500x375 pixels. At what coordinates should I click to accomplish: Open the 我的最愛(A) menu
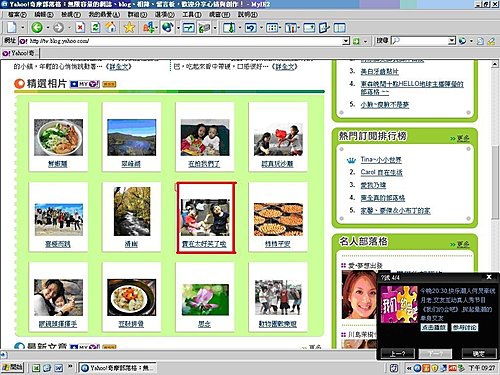point(104,15)
